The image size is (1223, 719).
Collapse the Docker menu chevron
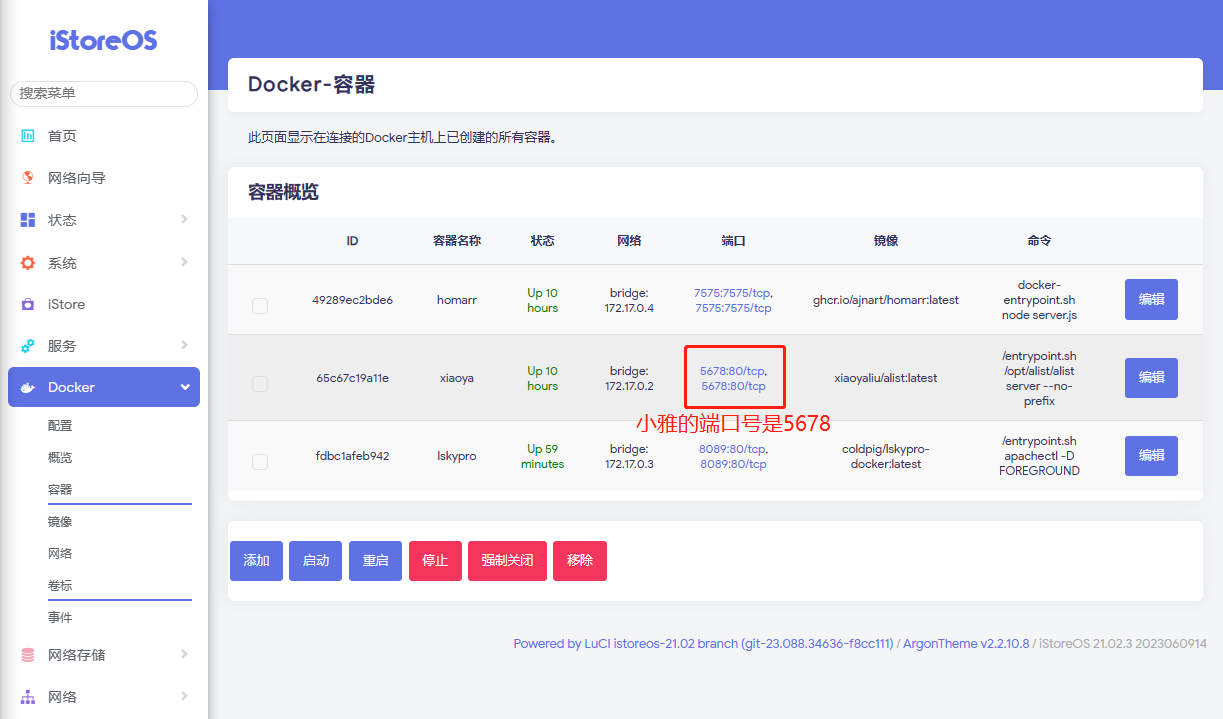click(185, 387)
